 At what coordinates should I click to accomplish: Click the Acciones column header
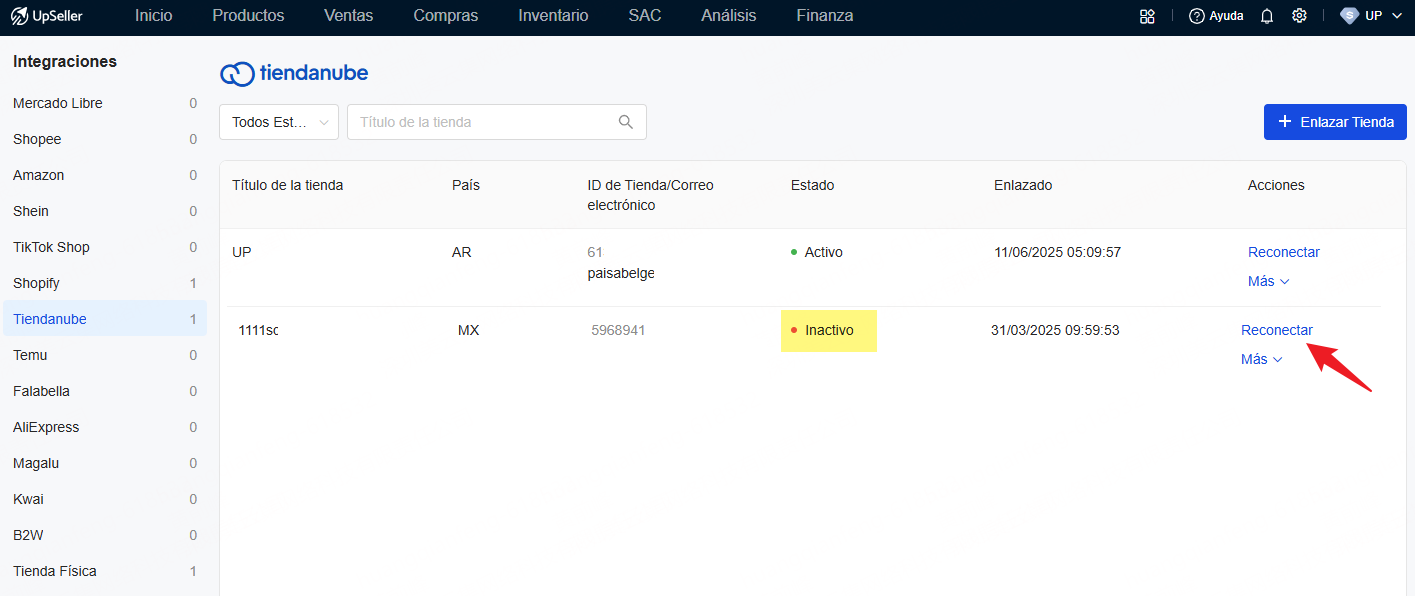(x=1276, y=185)
